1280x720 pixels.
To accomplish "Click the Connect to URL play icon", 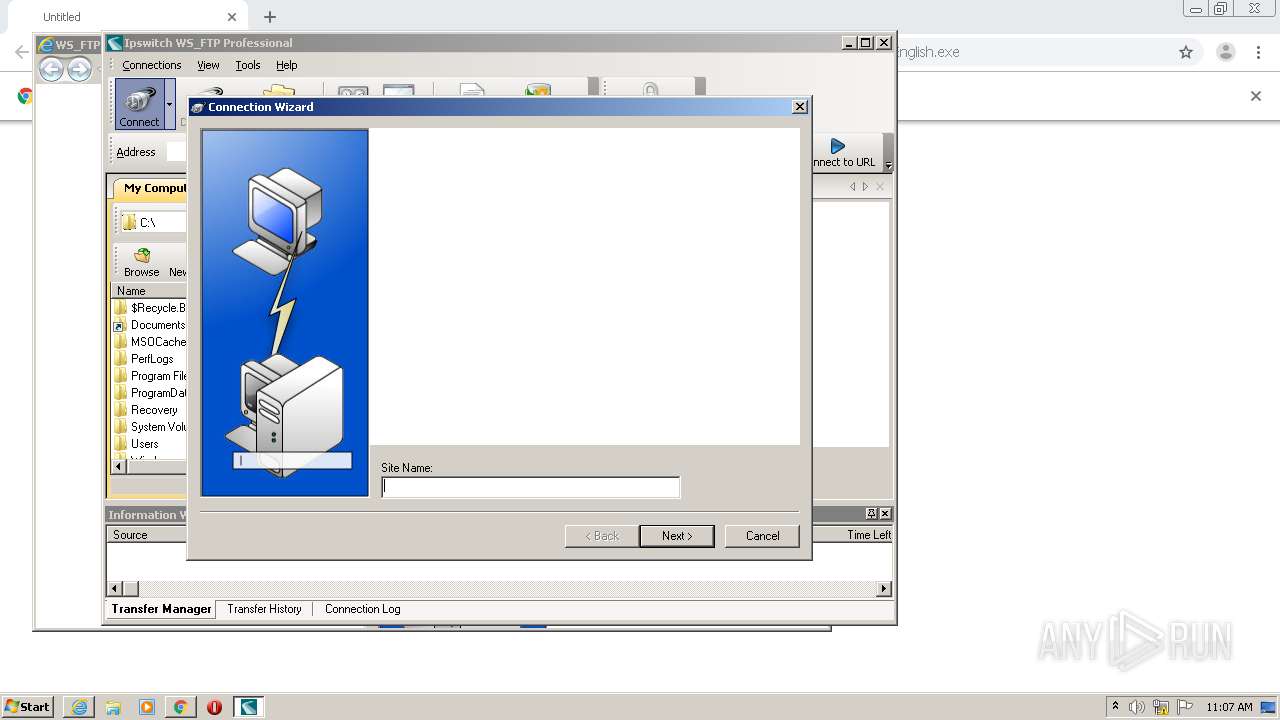I will pyautogui.click(x=838, y=146).
